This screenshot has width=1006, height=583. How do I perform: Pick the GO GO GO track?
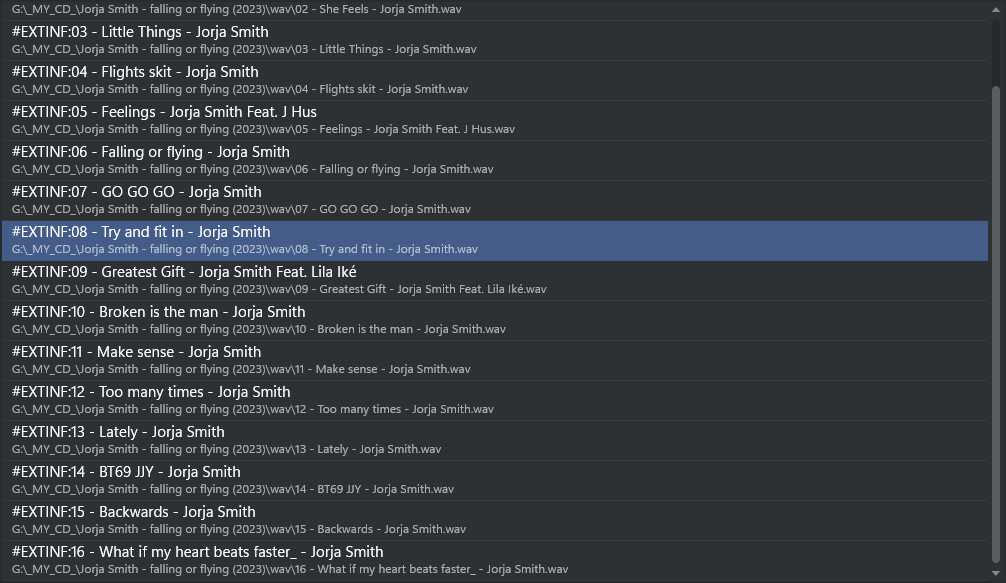136,192
